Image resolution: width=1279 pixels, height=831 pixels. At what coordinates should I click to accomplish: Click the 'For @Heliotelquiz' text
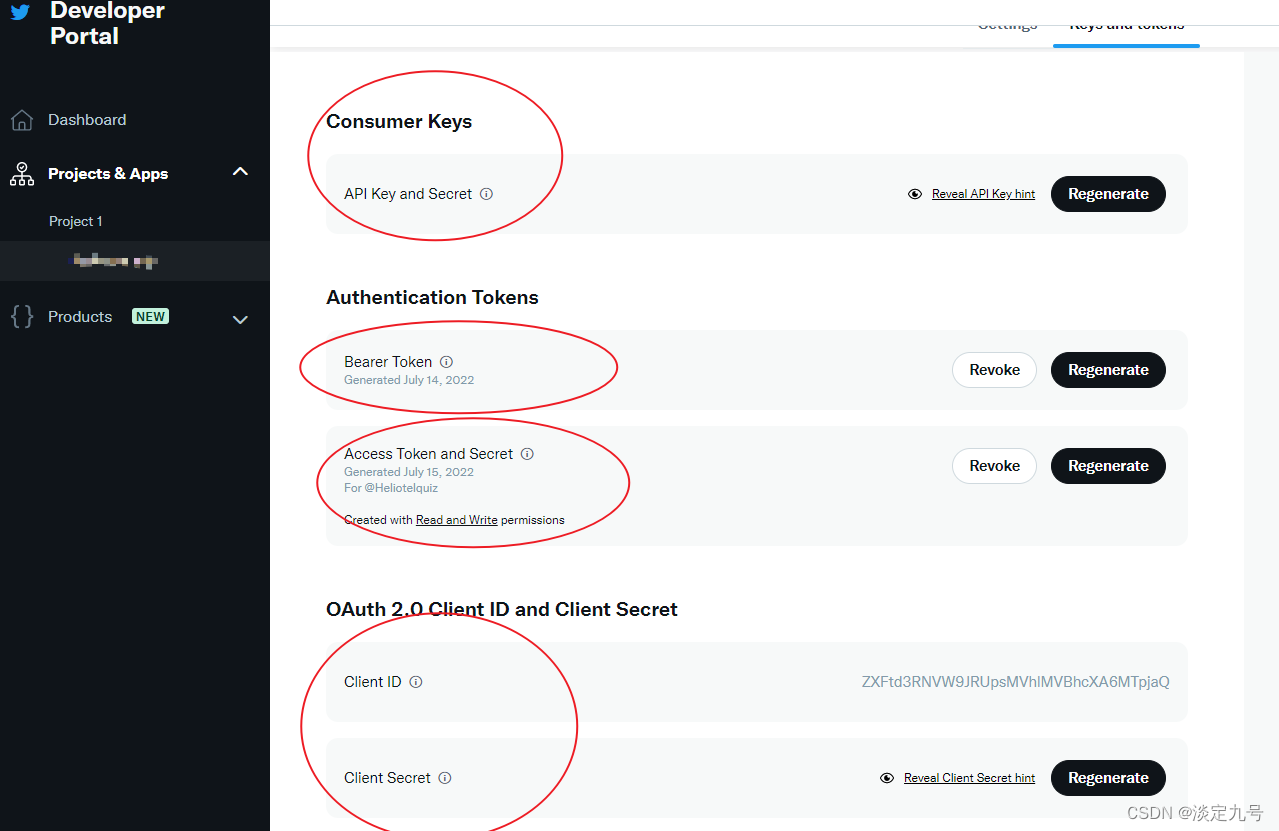[x=391, y=488]
